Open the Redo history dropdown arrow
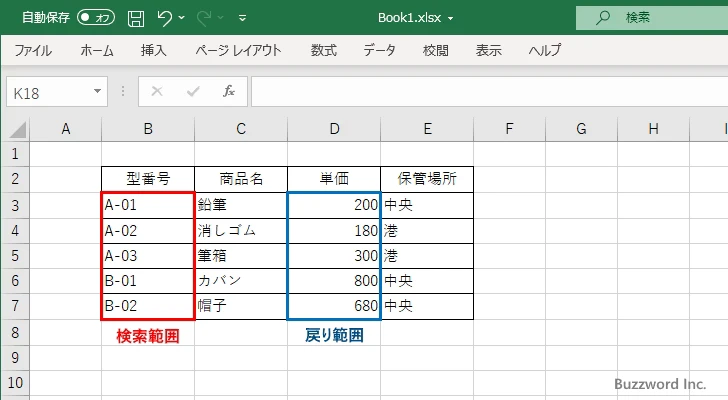Image resolution: width=728 pixels, height=400 pixels. click(x=221, y=18)
